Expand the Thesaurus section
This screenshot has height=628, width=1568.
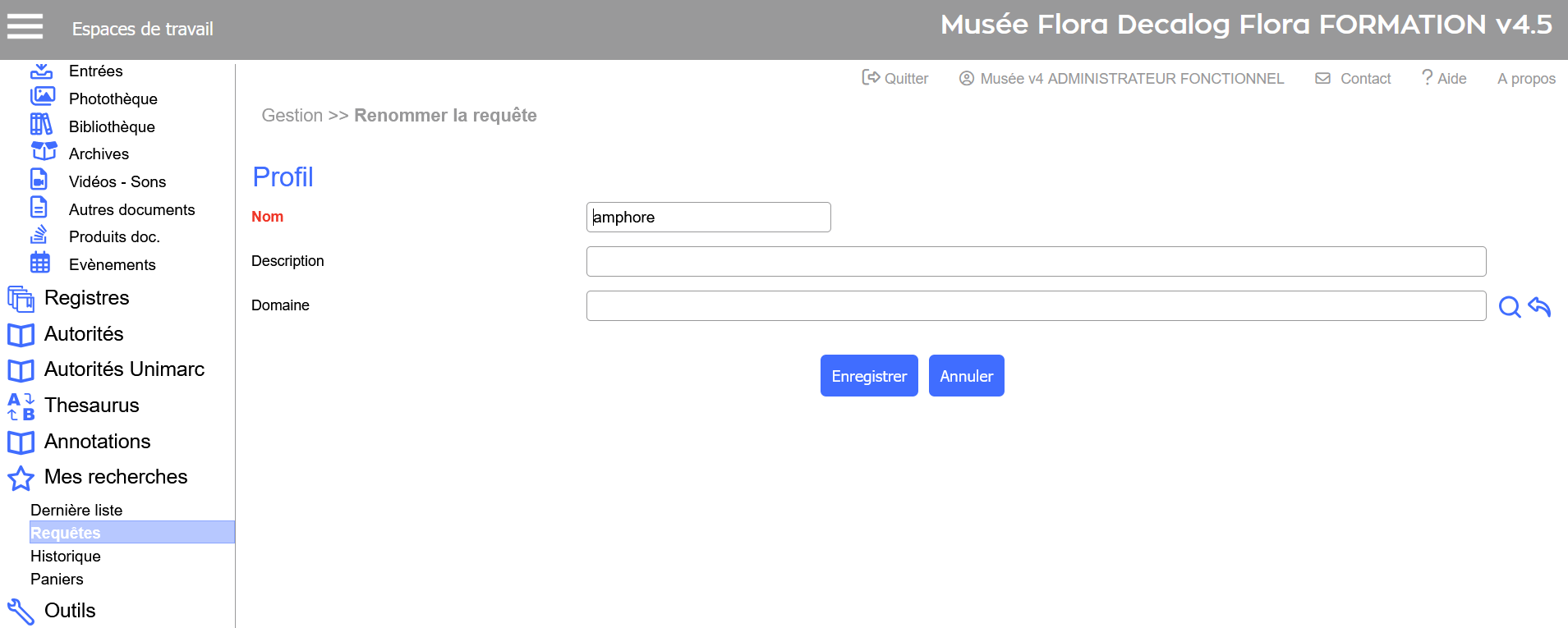click(x=91, y=406)
